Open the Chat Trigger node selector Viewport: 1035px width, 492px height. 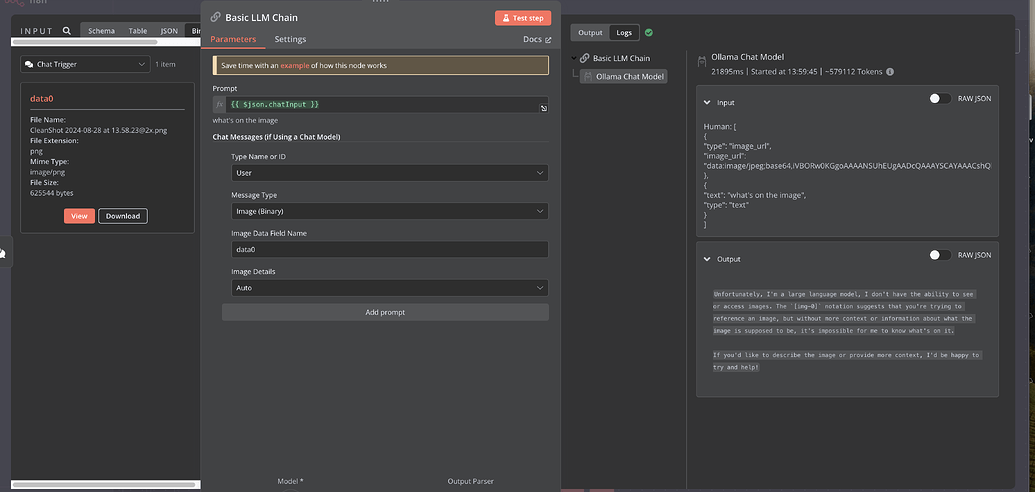(85, 64)
